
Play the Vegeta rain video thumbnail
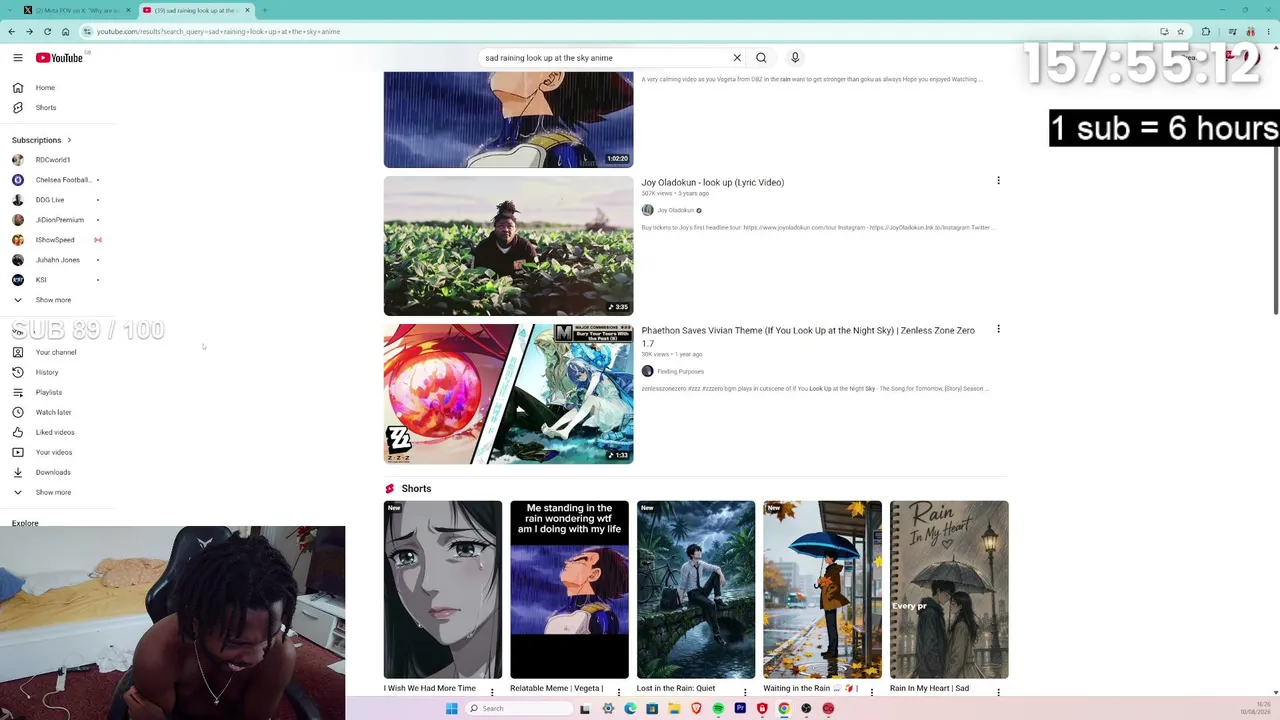click(x=508, y=120)
